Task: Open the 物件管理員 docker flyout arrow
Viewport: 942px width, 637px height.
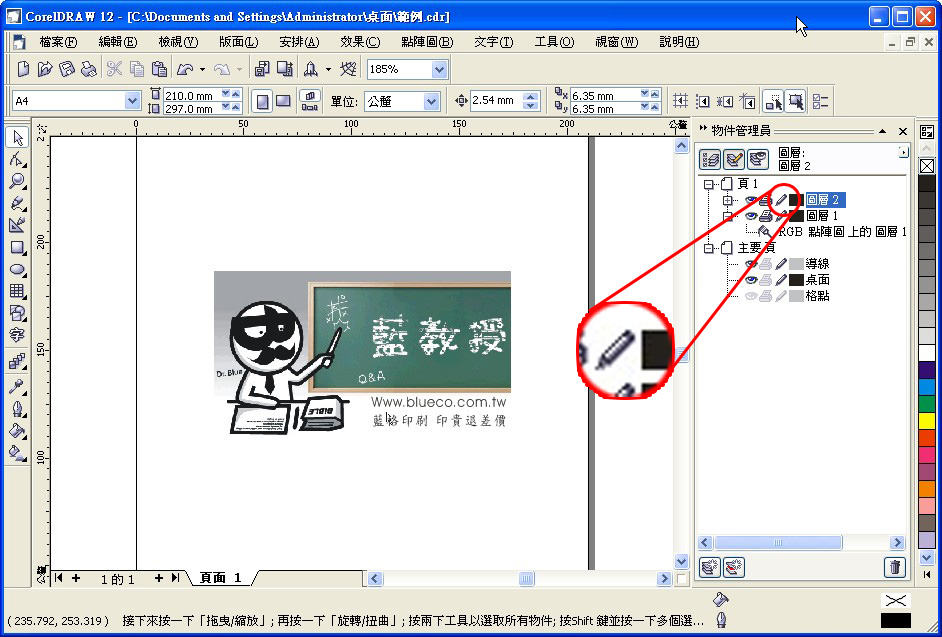Action: click(904, 153)
